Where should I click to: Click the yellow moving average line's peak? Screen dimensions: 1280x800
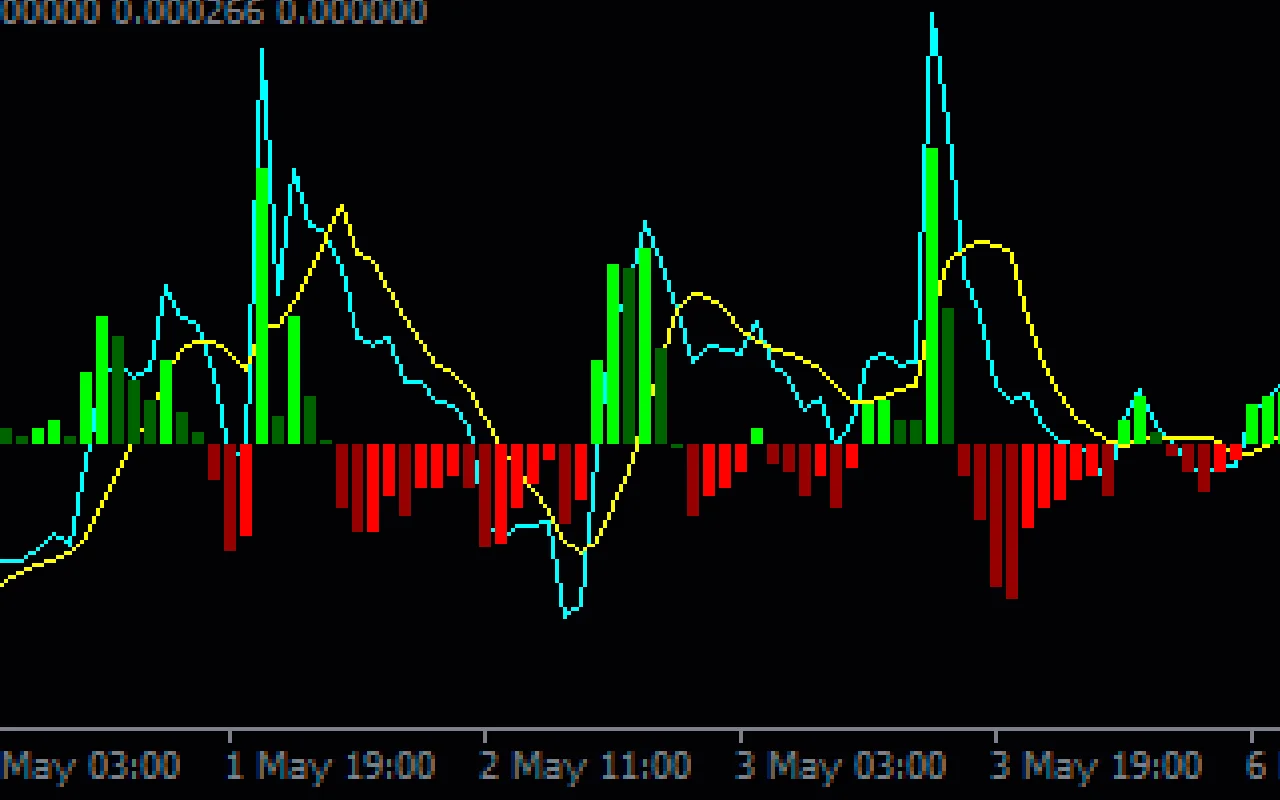pyautogui.click(x=340, y=207)
